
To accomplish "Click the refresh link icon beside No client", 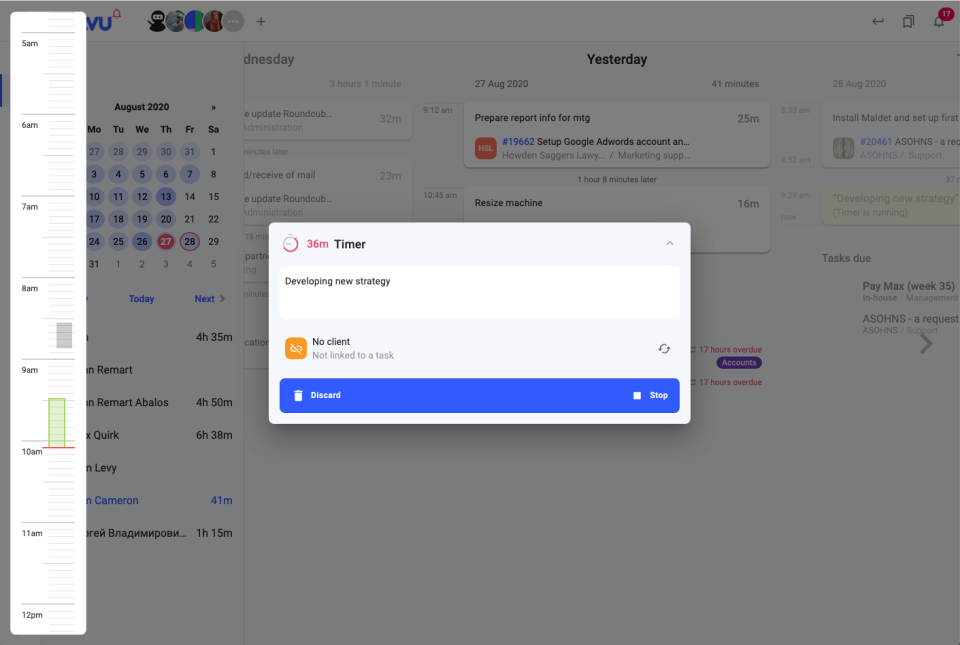I will click(664, 349).
